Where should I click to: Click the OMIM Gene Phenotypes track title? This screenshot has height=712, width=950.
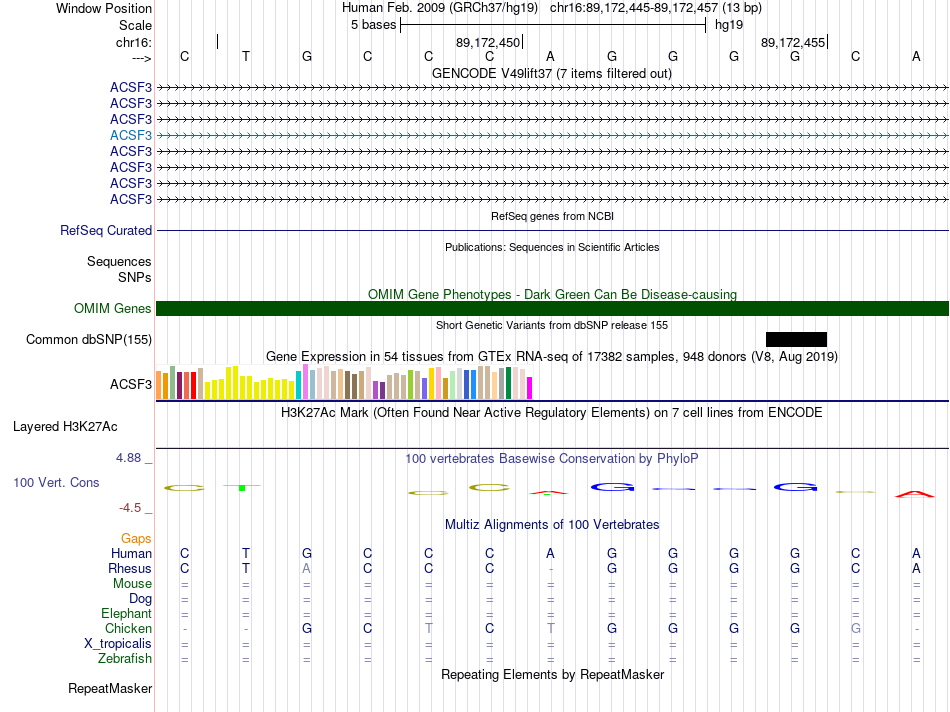pos(552,294)
